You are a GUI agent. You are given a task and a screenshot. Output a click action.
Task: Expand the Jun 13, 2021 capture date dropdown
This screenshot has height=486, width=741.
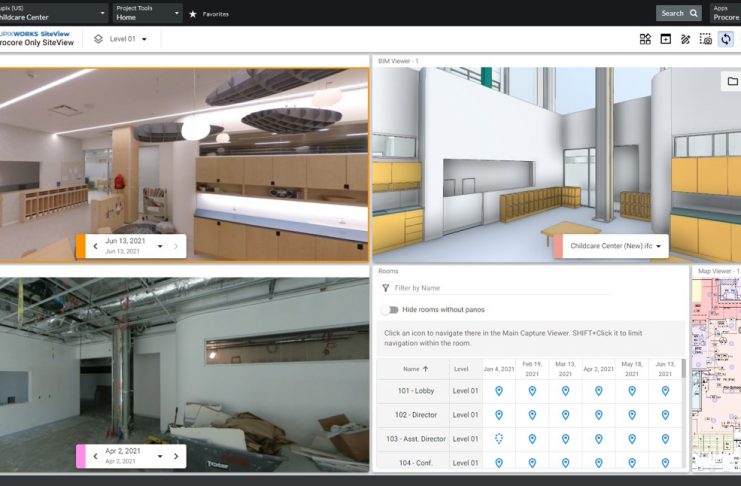pyautogui.click(x=159, y=245)
